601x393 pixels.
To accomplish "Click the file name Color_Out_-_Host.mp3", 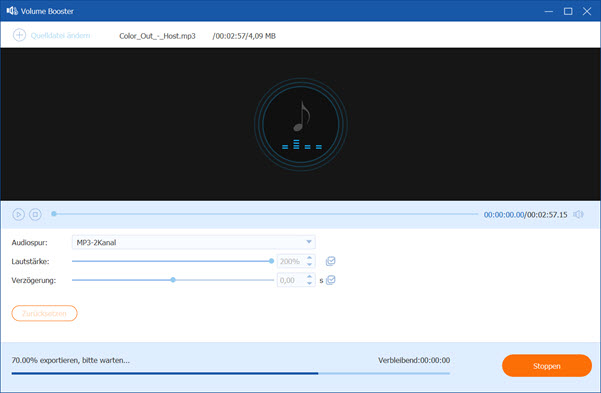I will (x=157, y=36).
